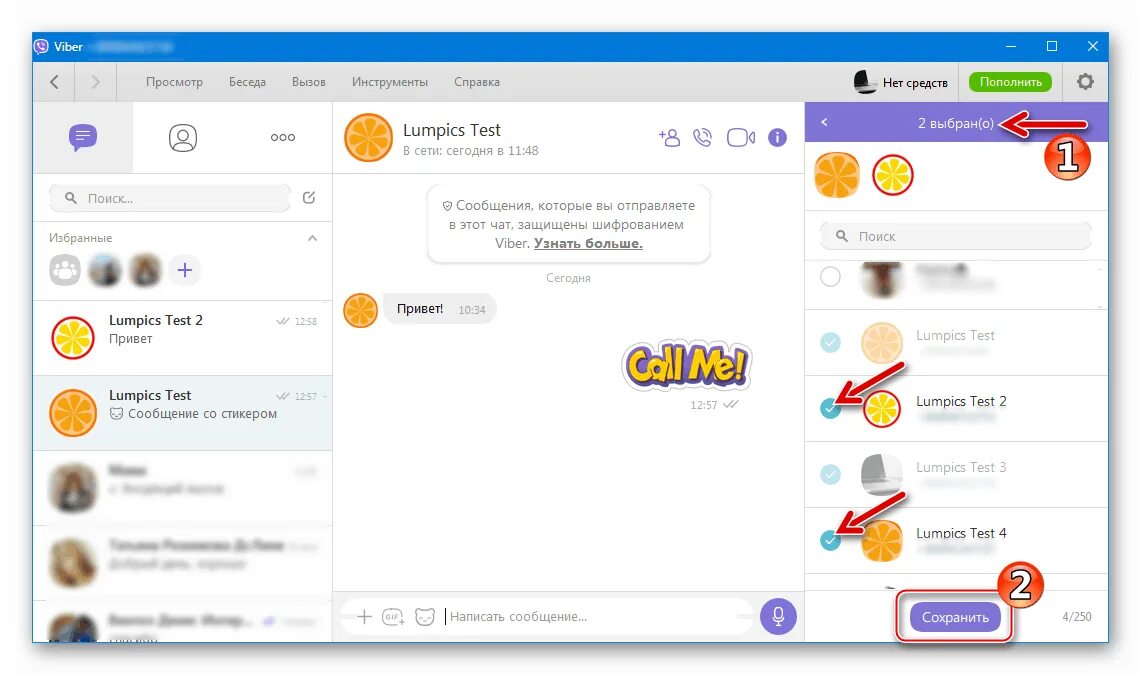Open the Просмотр menu
1141x675 pixels.
[x=174, y=82]
